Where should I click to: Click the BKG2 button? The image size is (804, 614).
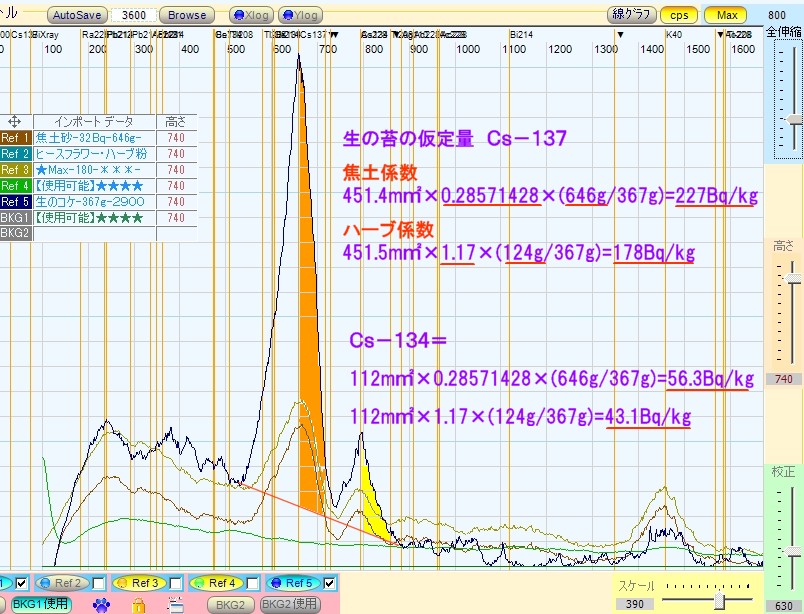230,605
